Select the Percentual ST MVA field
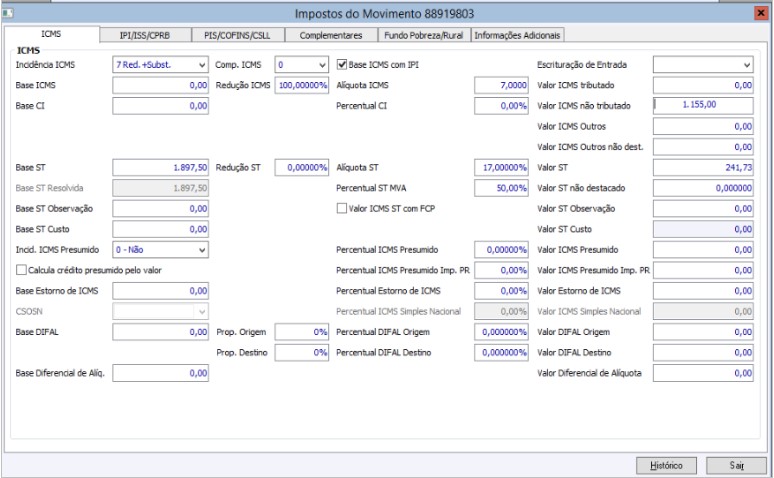Viewport: 774px width, 478px height. click(x=501, y=188)
